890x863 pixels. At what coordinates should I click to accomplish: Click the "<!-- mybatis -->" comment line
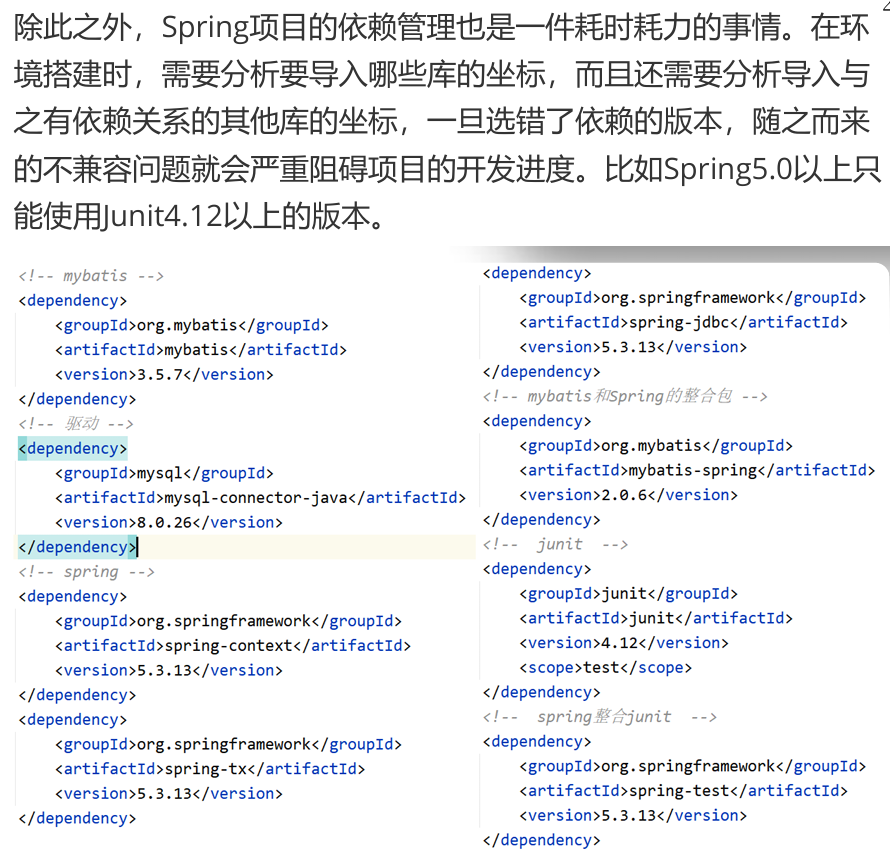[x=91, y=276]
